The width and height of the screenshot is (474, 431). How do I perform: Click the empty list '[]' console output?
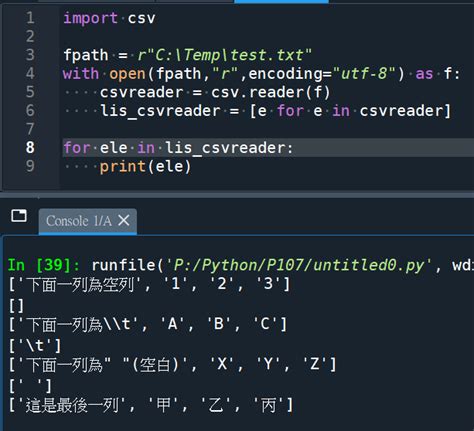click(16, 305)
